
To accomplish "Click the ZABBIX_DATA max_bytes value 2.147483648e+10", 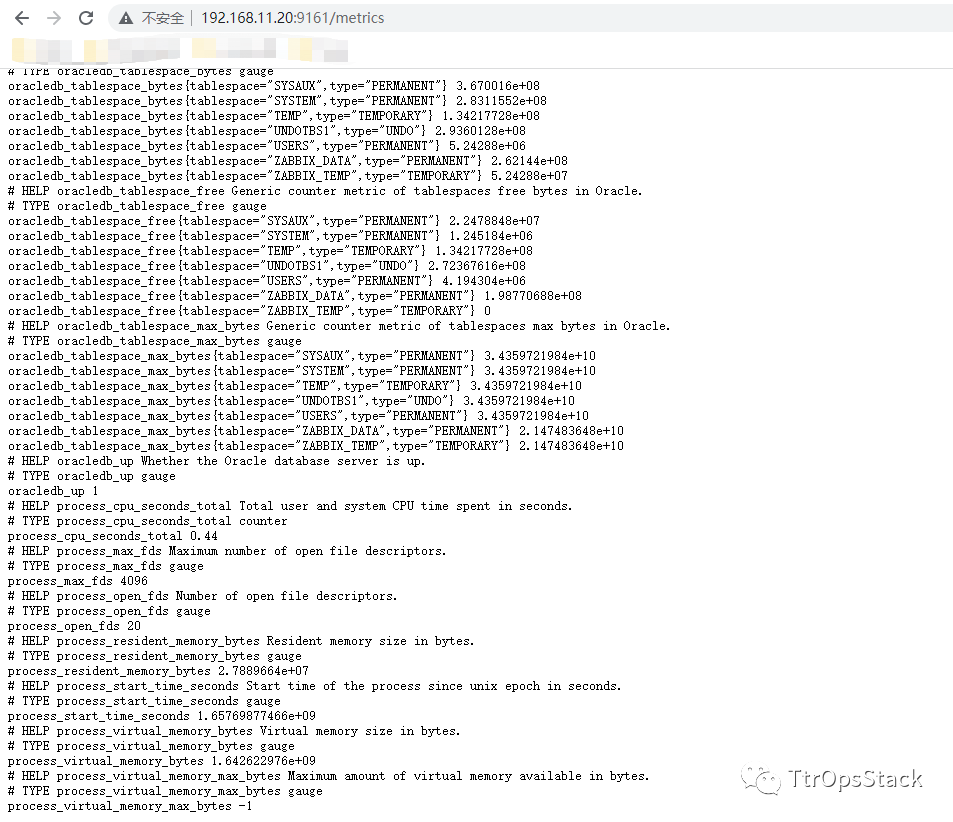I will [571, 431].
